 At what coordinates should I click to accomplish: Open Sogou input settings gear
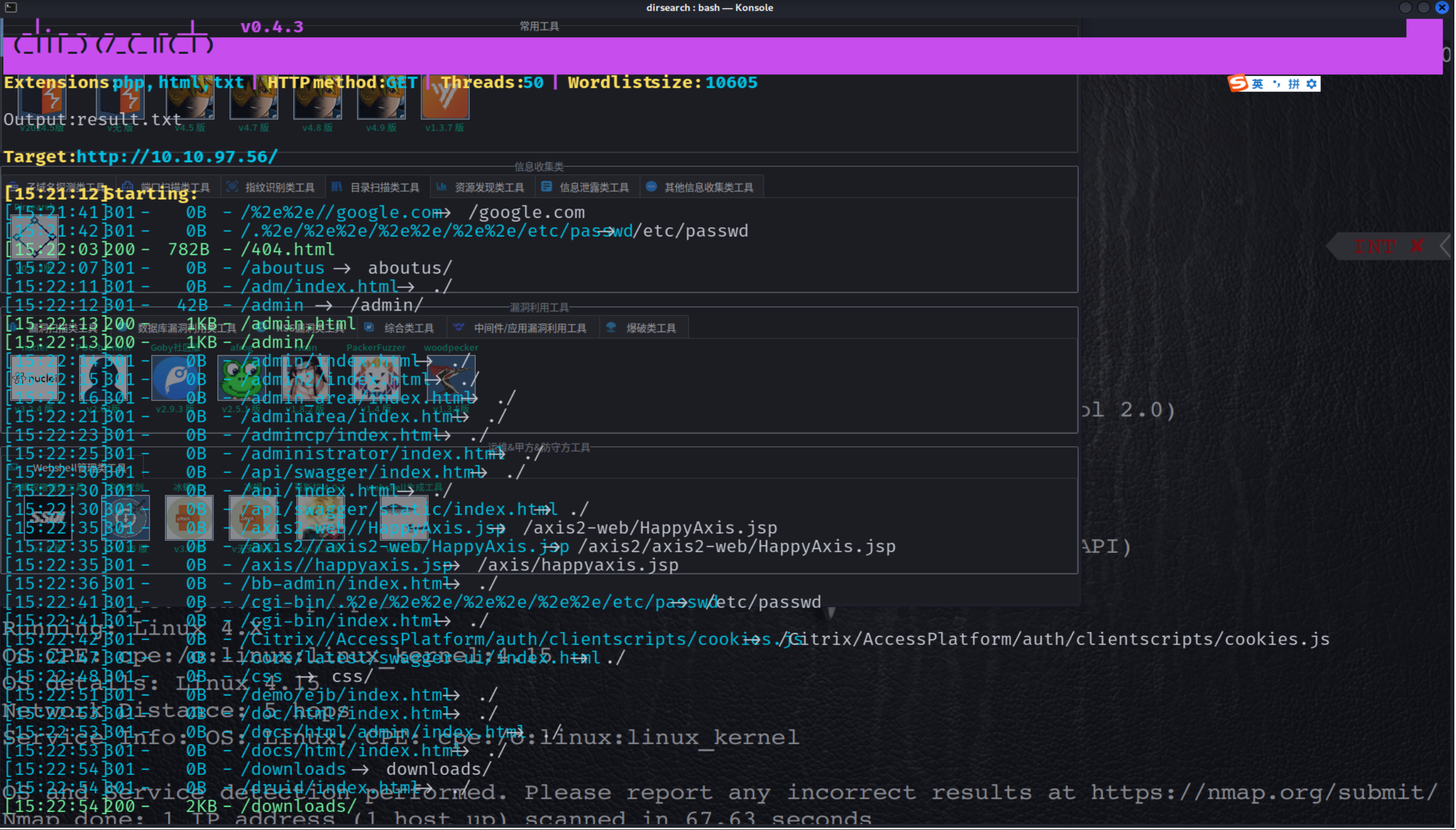click(x=1312, y=84)
